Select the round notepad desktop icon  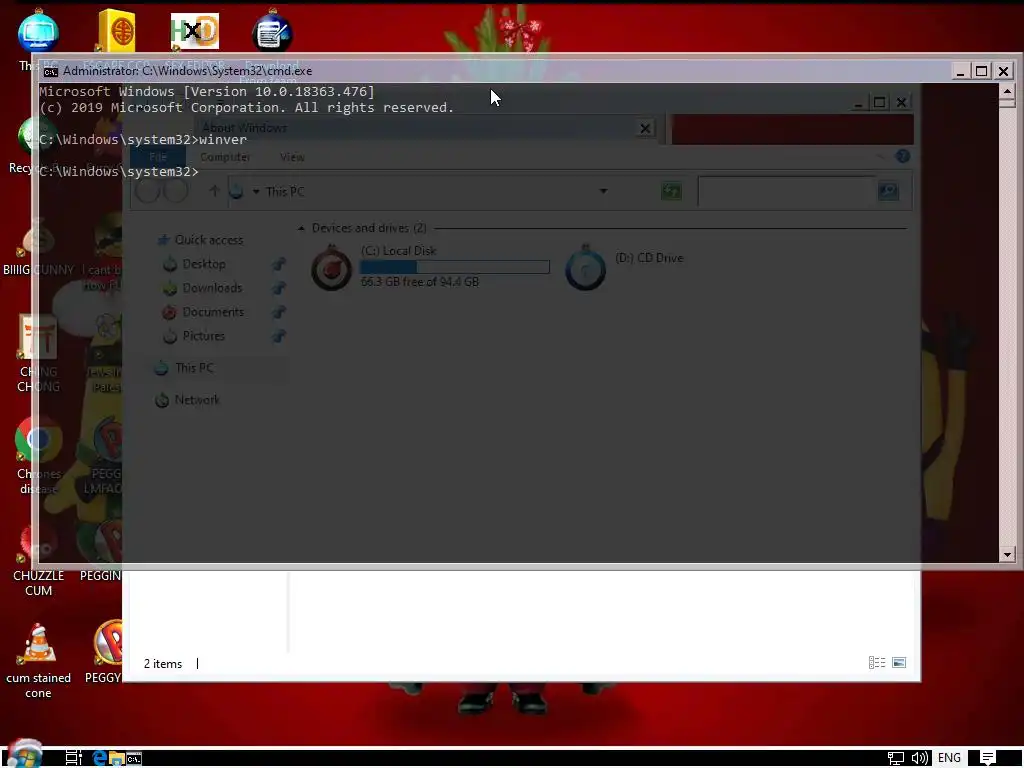(x=272, y=31)
